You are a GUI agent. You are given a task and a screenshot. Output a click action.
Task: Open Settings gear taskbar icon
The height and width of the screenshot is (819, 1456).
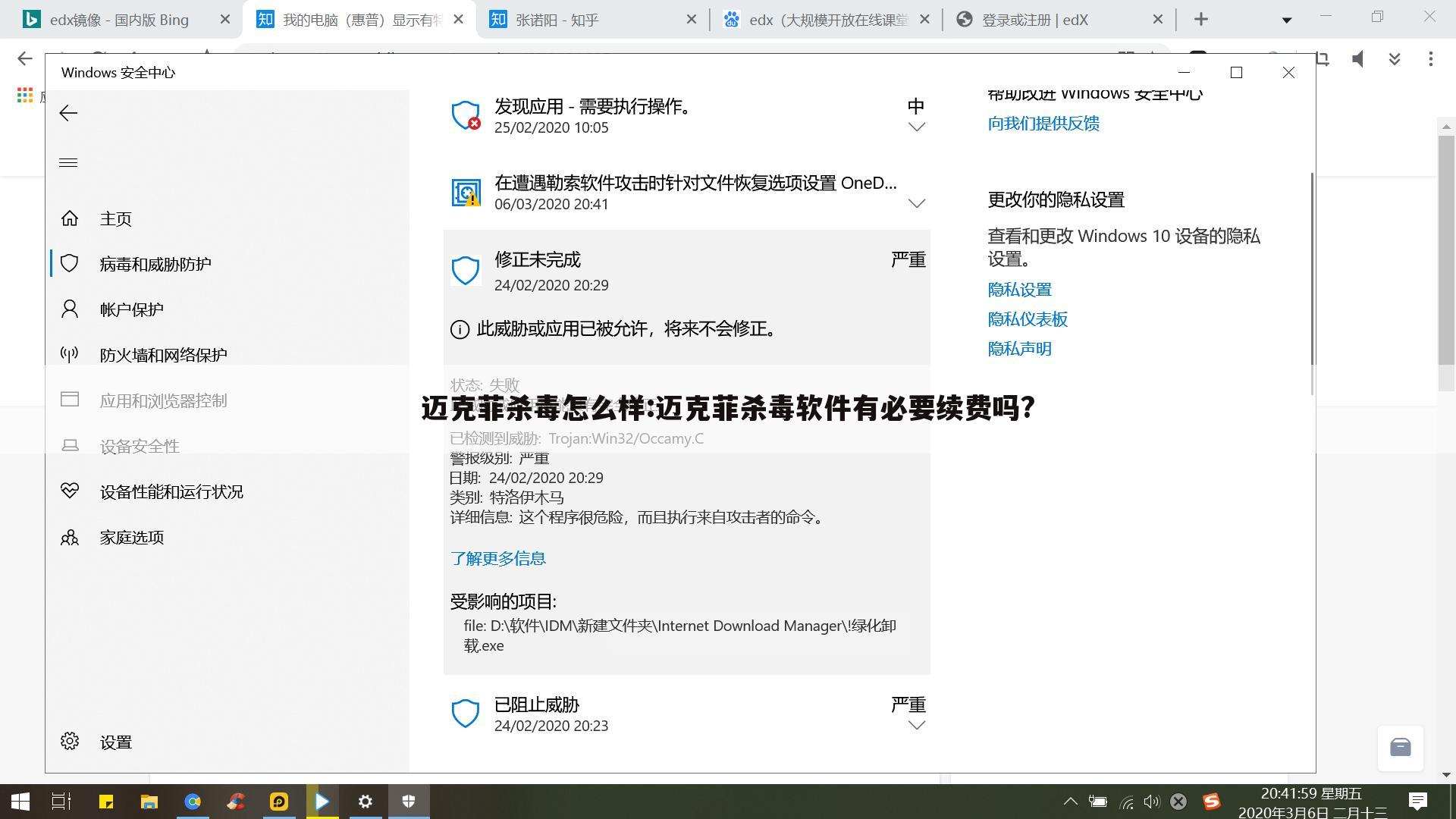pyautogui.click(x=366, y=802)
